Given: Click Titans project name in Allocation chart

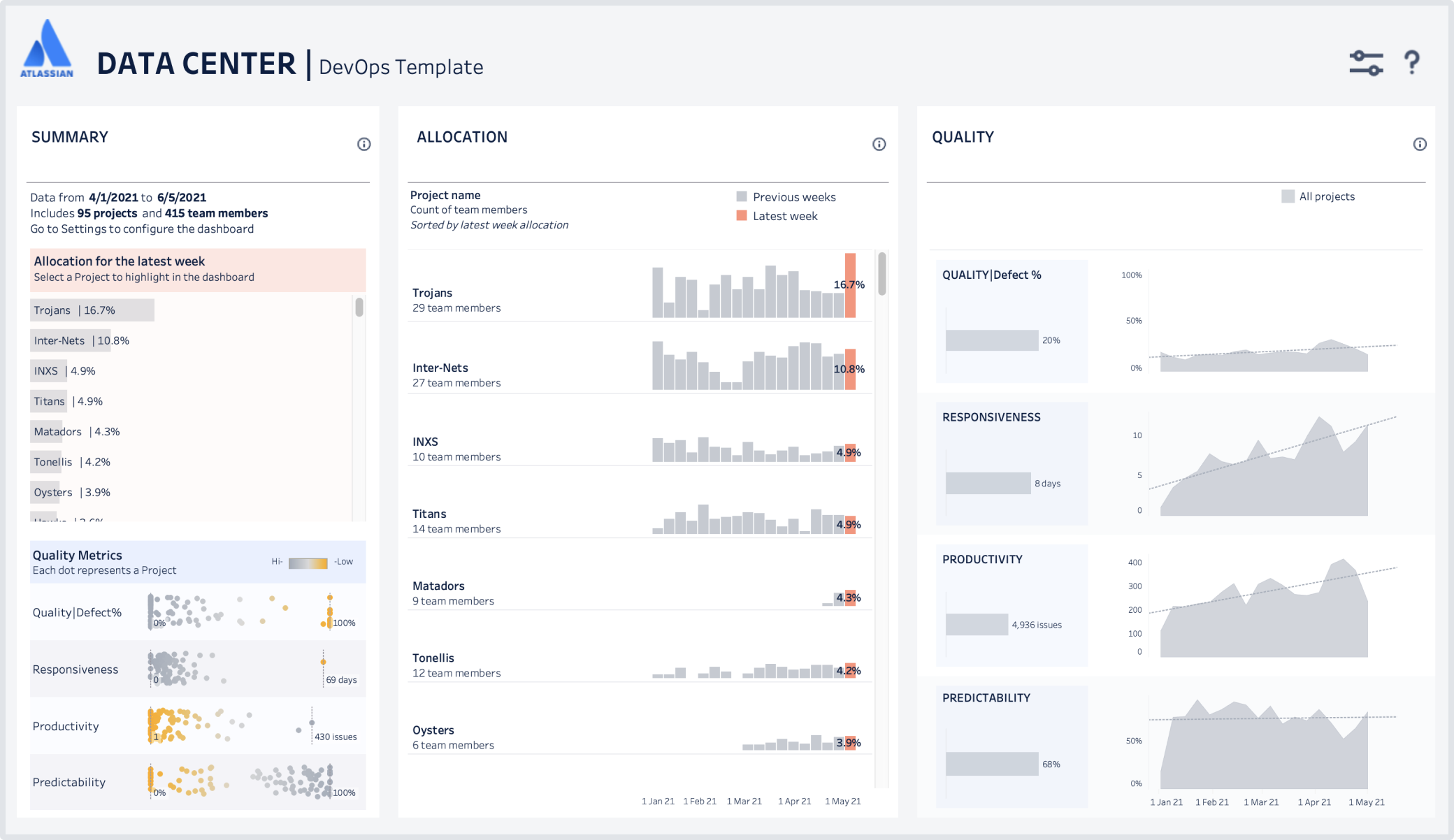Looking at the screenshot, I should click(429, 514).
